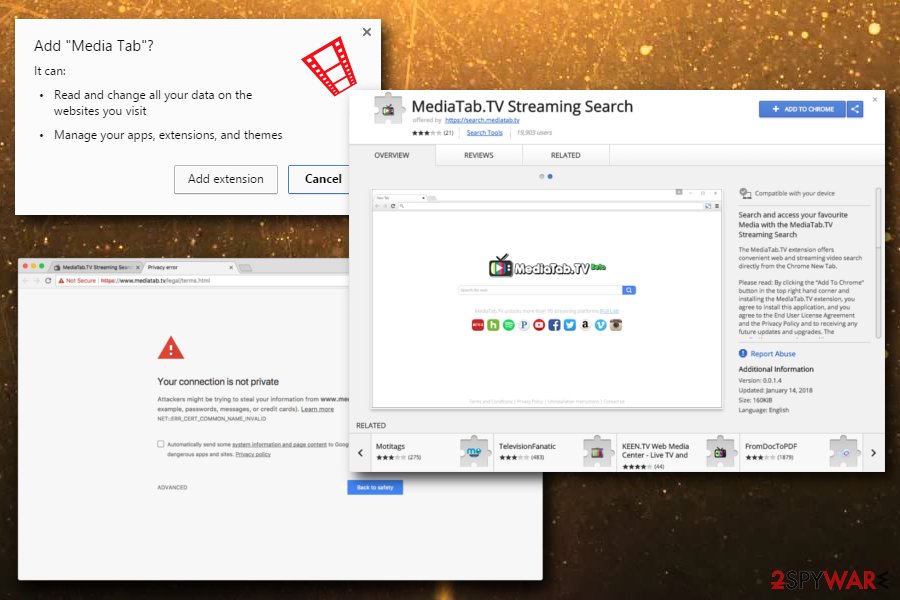
Task: Go to next related extensions
Action: point(873,453)
